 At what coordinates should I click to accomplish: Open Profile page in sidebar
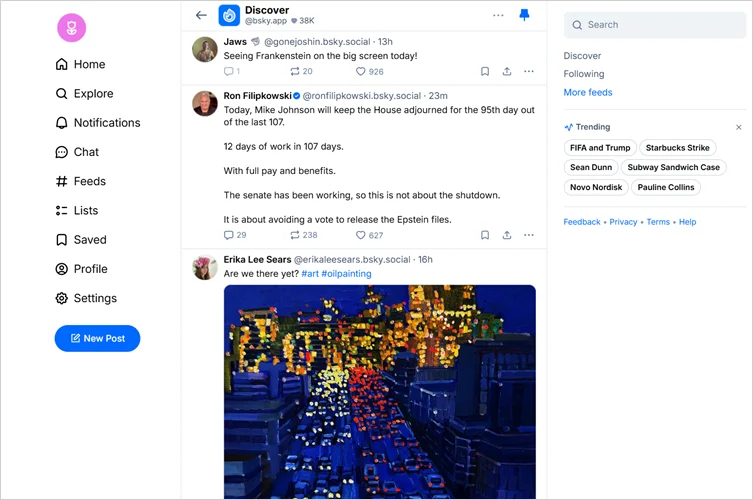click(x=81, y=269)
